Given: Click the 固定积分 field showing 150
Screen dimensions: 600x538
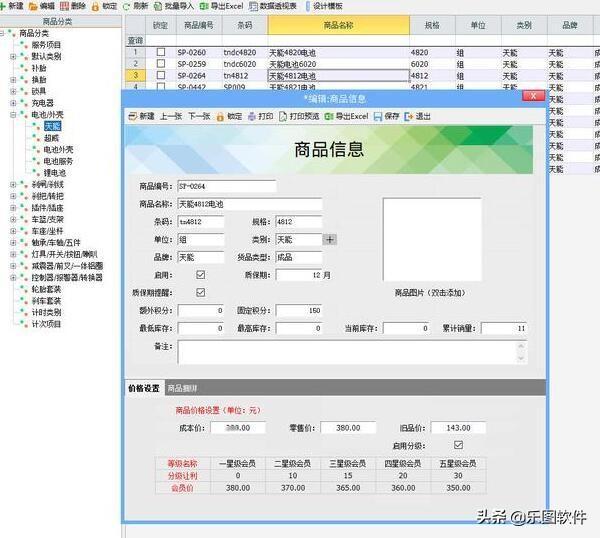Looking at the screenshot, I should tap(298, 310).
